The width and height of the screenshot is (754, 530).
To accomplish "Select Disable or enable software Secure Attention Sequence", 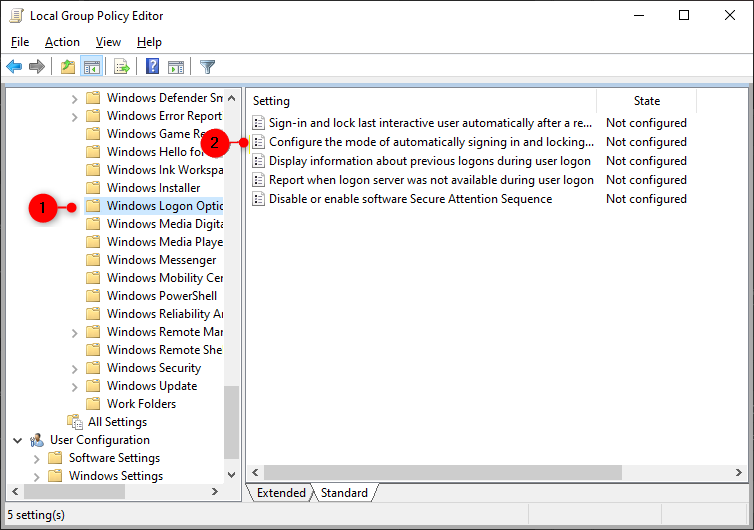I will 410,199.
